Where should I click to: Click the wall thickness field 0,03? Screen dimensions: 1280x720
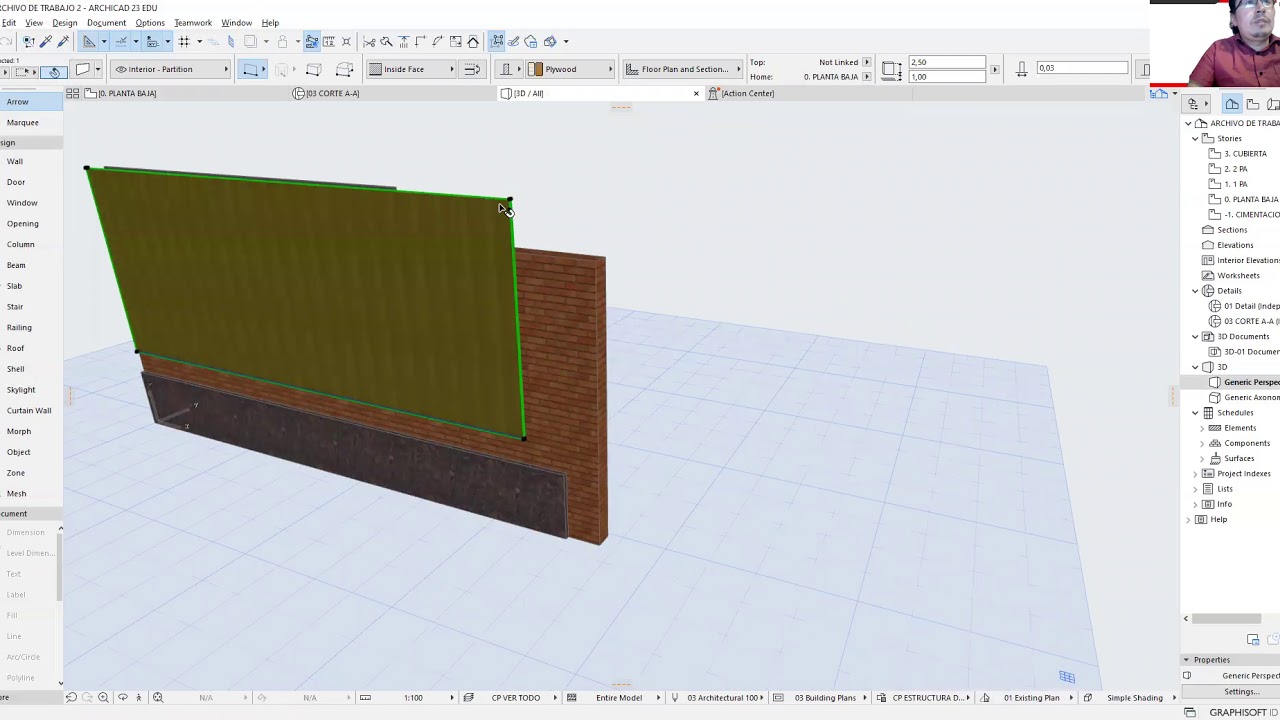point(1082,68)
